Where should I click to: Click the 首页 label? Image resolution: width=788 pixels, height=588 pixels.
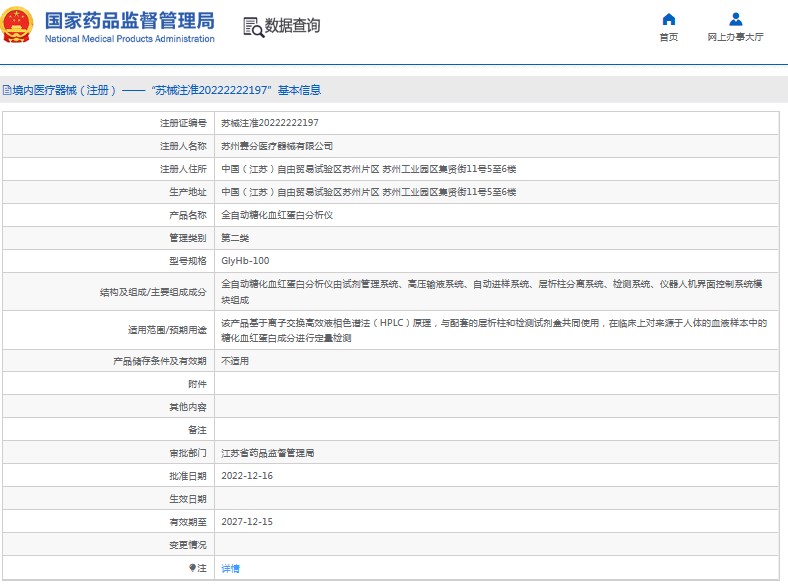(x=668, y=37)
